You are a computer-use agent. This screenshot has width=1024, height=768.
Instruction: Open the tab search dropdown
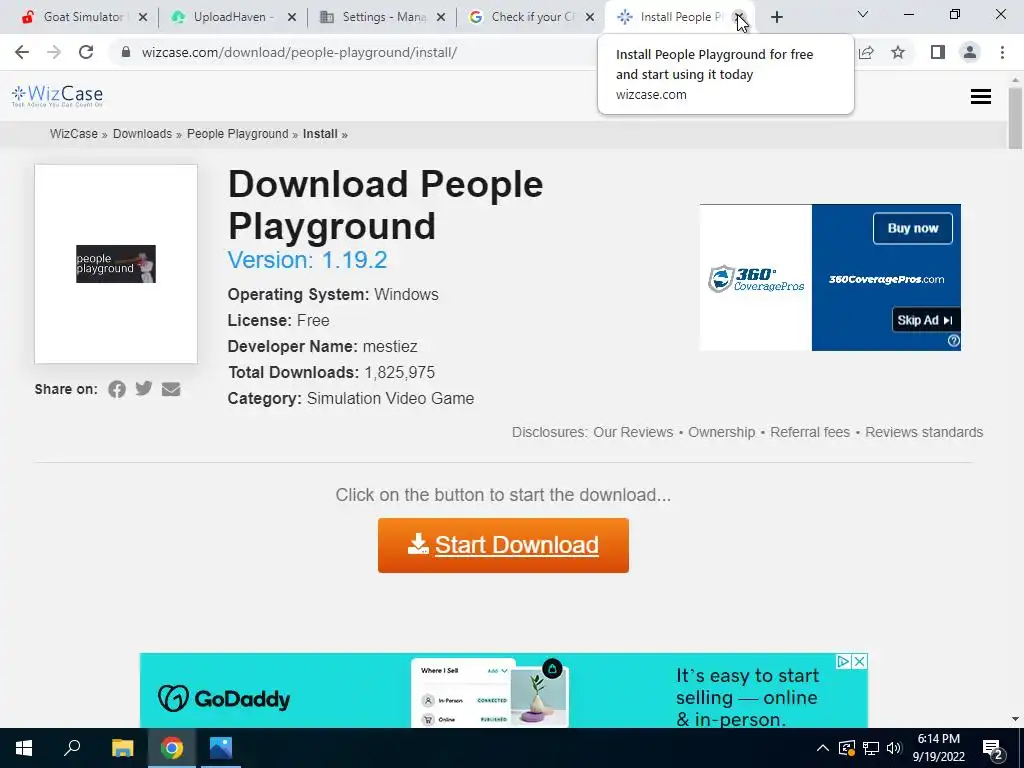tap(863, 14)
